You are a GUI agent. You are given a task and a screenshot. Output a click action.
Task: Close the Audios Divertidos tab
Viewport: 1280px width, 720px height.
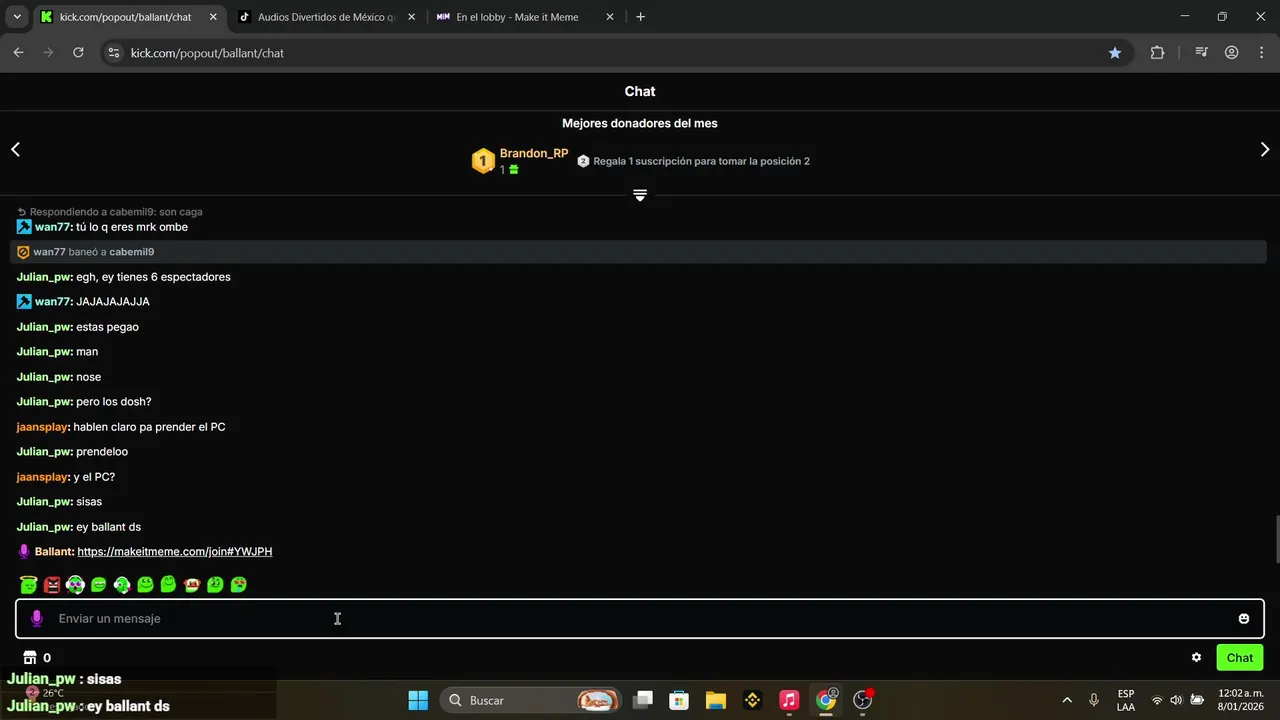pos(411,17)
